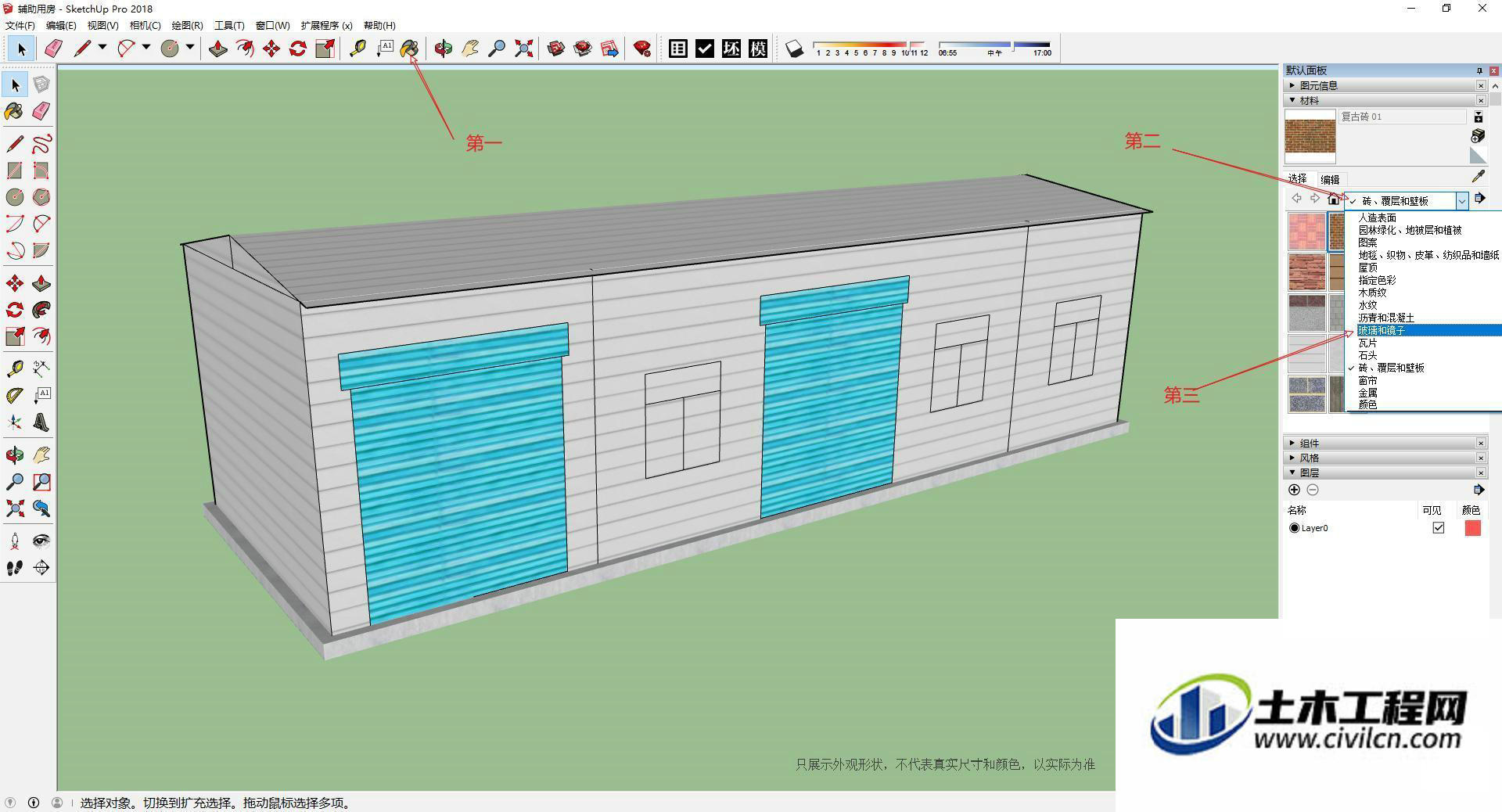
Task: Pin the default tray panel
Action: coord(1479,70)
